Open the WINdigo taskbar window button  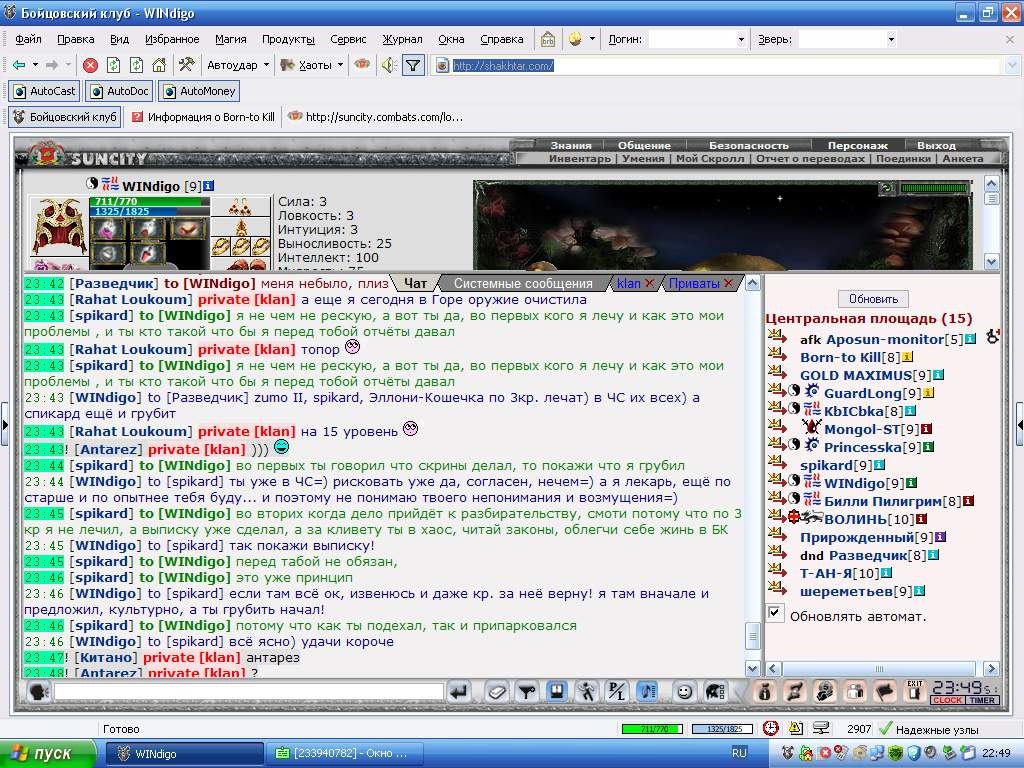pyautogui.click(x=185, y=754)
